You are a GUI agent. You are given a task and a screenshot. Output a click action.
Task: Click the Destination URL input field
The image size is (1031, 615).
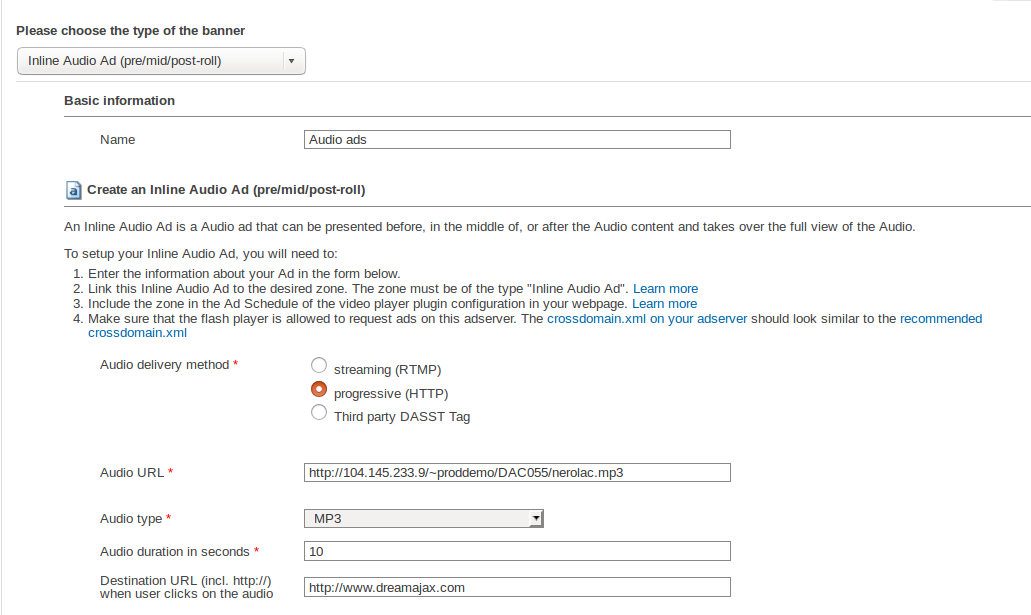pos(516,587)
